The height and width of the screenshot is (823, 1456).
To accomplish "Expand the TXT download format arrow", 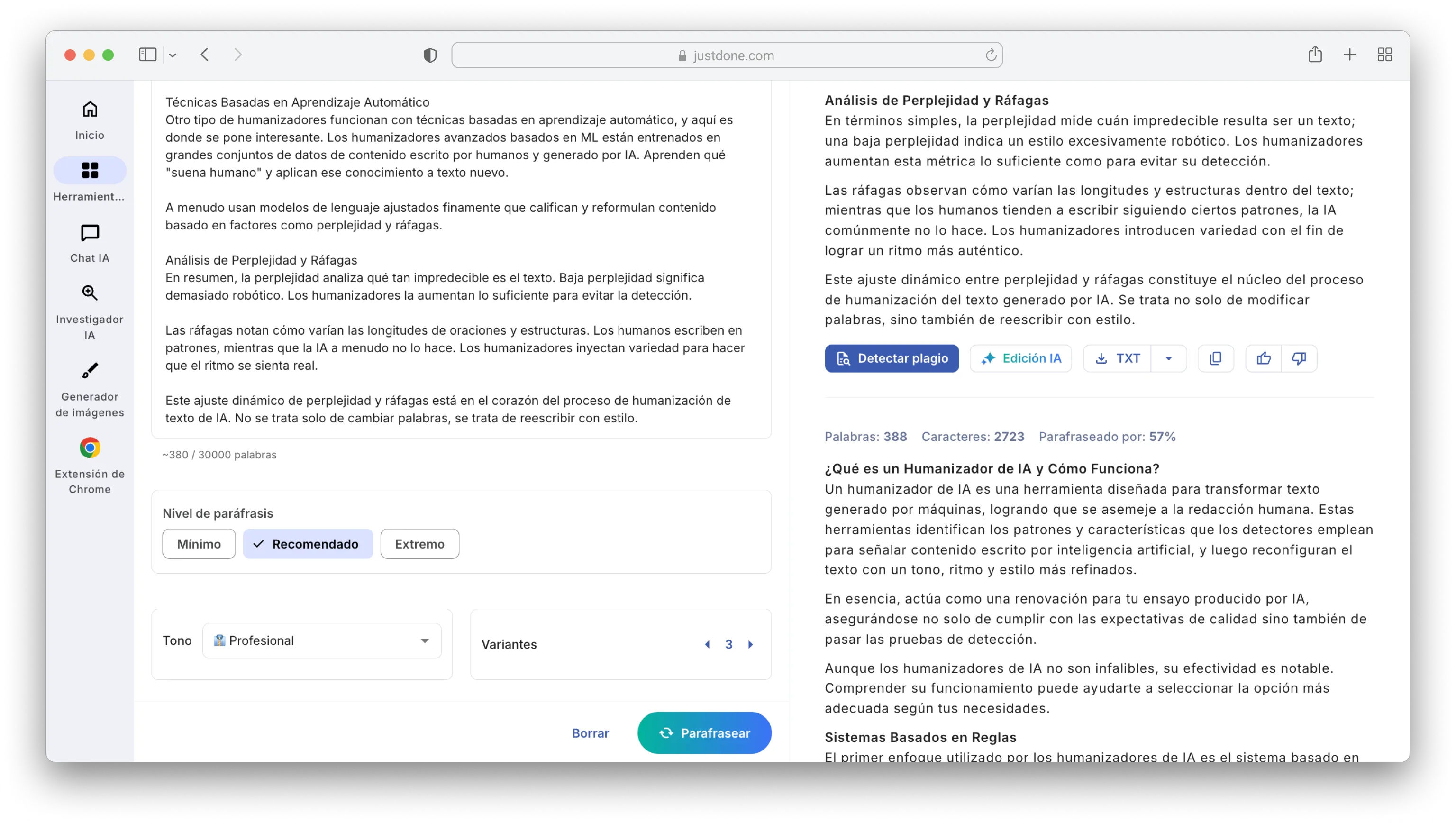I will pos(1168,358).
